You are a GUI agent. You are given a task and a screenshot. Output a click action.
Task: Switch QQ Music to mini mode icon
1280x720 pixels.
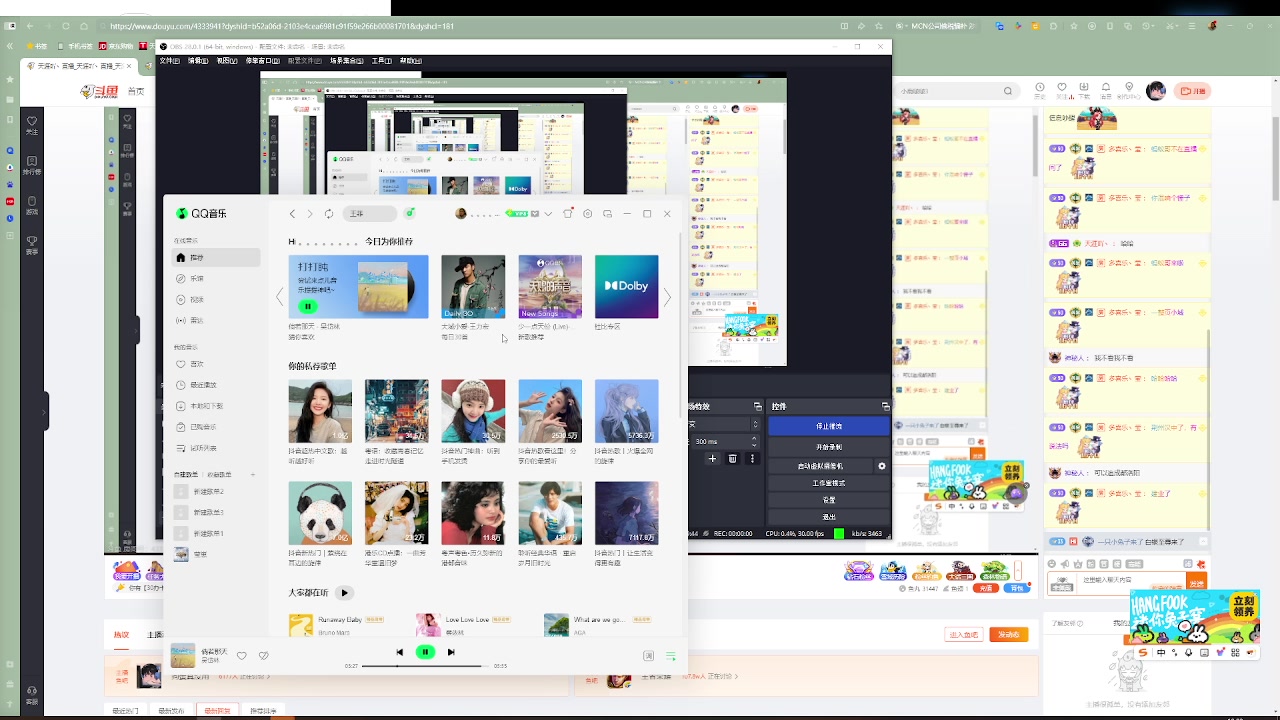click(x=608, y=214)
